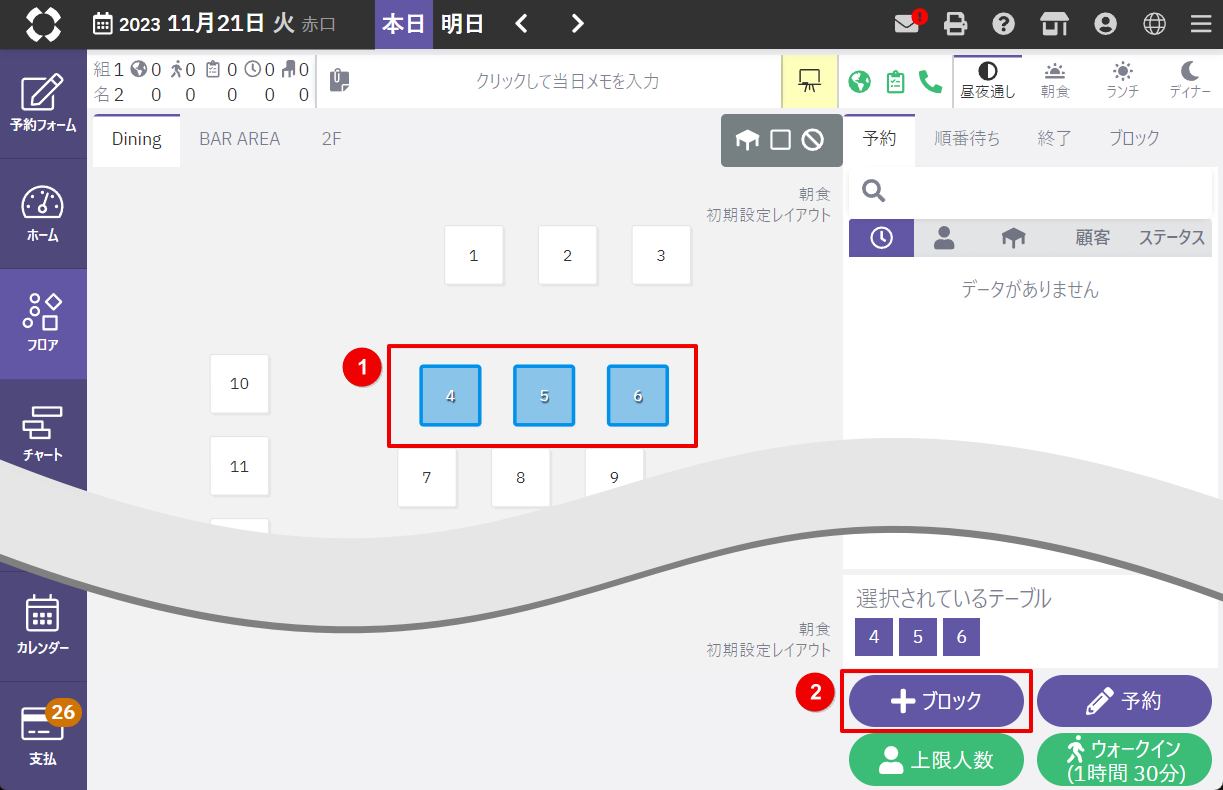Switch to BAR AREA floor tab
1223x790 pixels.
tap(239, 139)
